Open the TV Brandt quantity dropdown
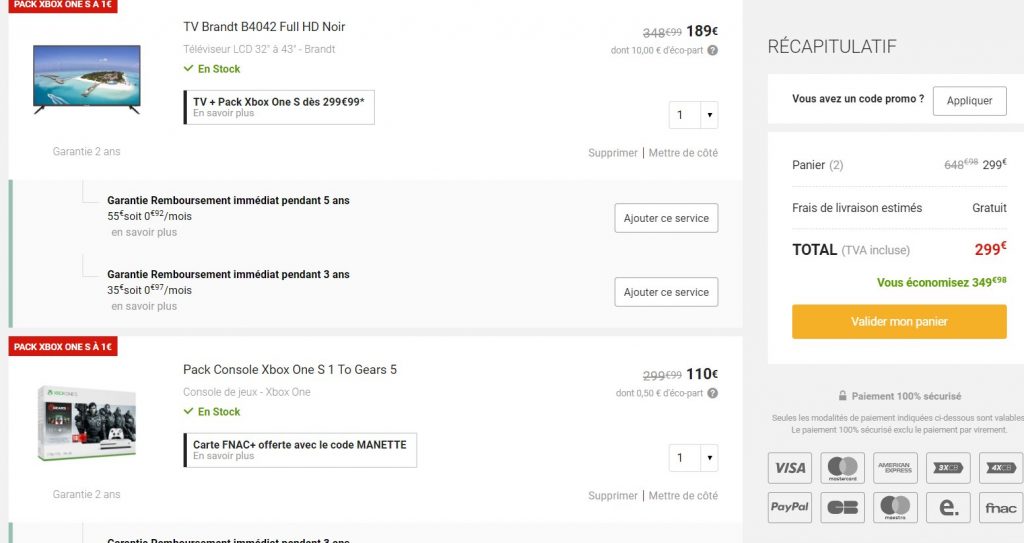 (693, 115)
